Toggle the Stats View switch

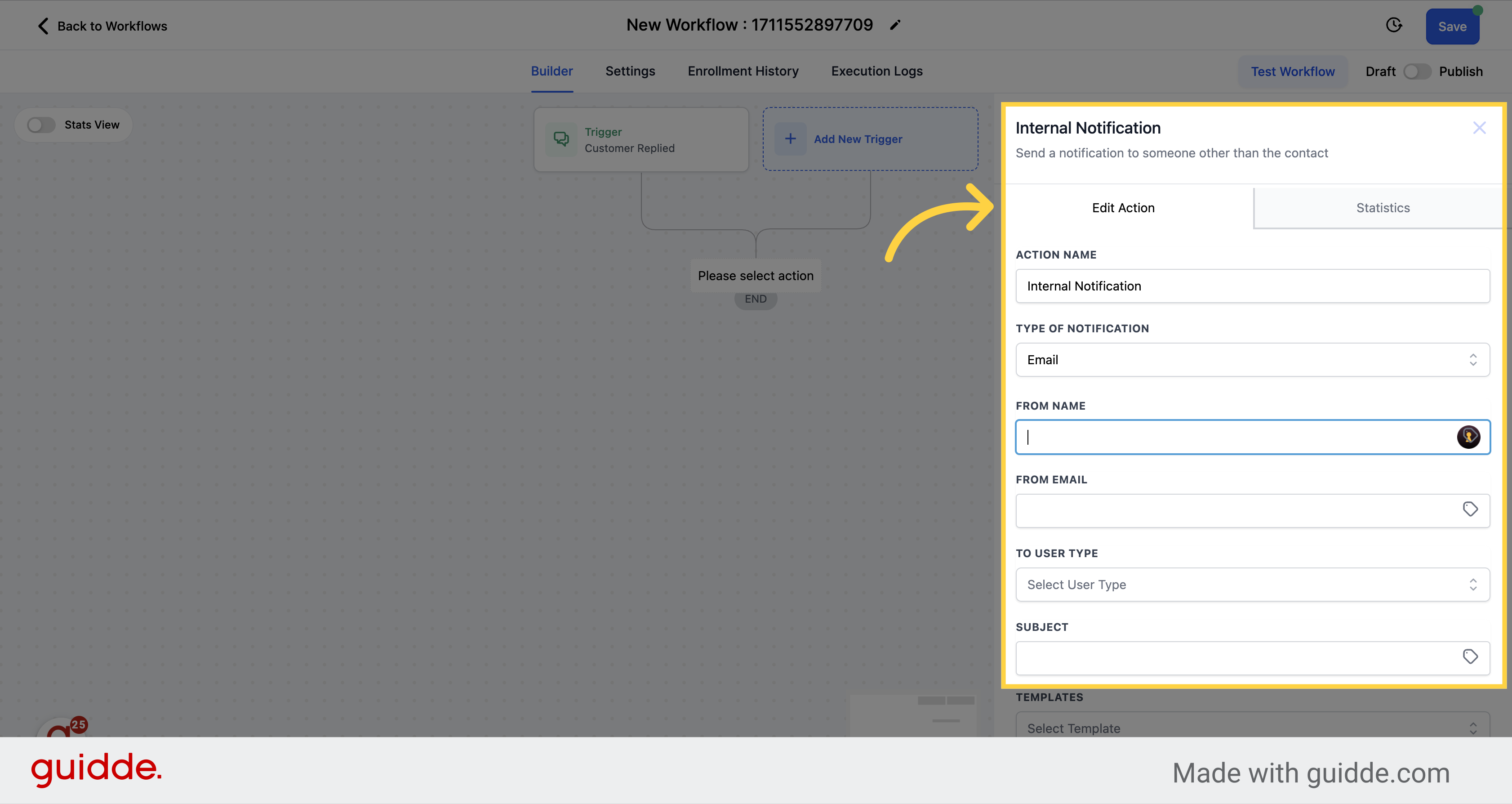tap(41, 124)
